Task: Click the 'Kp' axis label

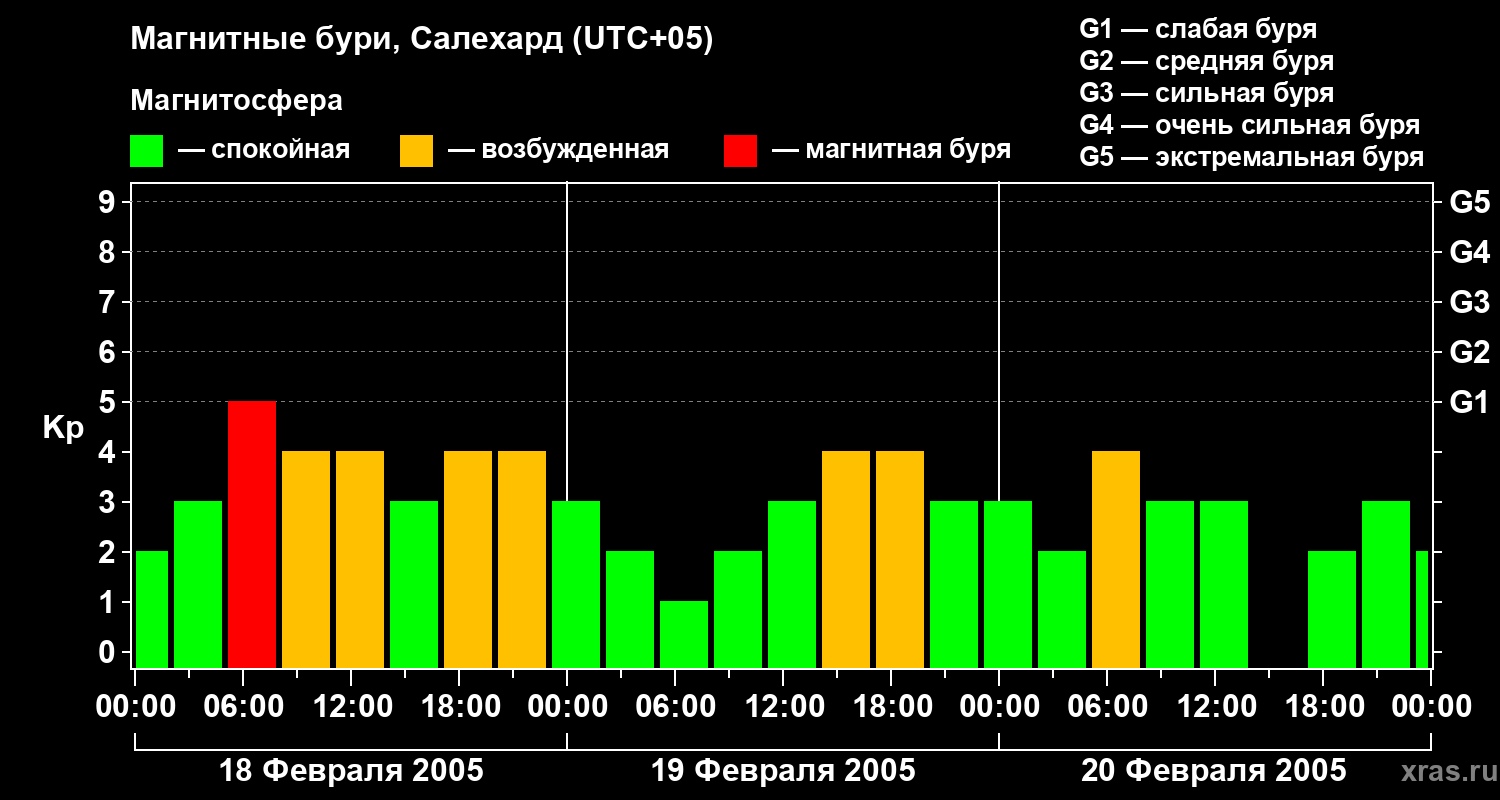Action: coord(63,428)
